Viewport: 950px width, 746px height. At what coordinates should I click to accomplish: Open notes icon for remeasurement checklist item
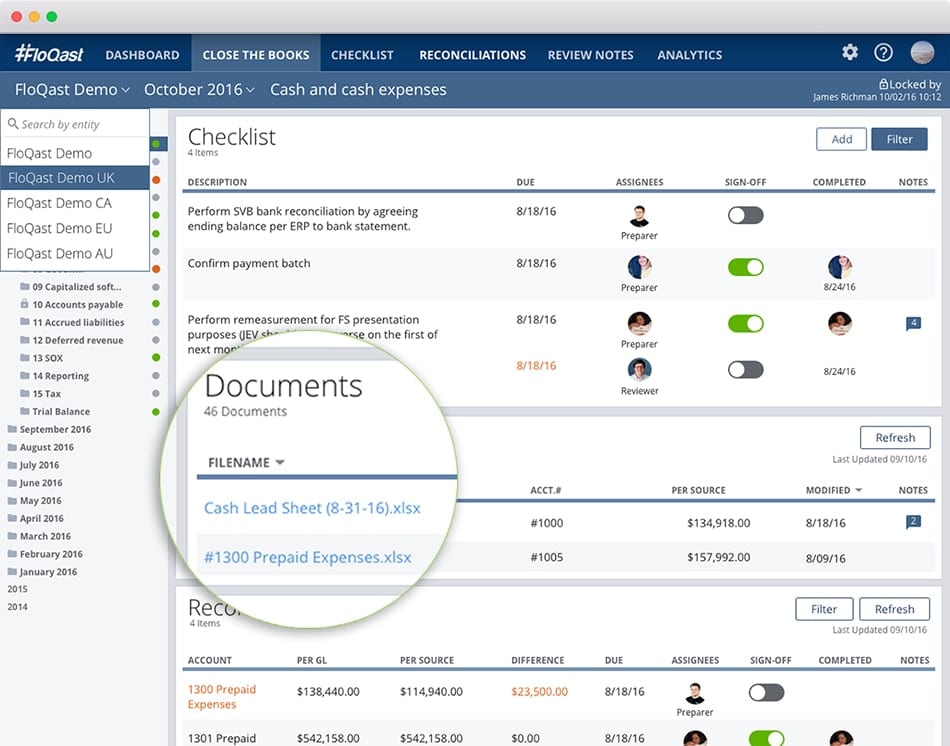(x=913, y=324)
